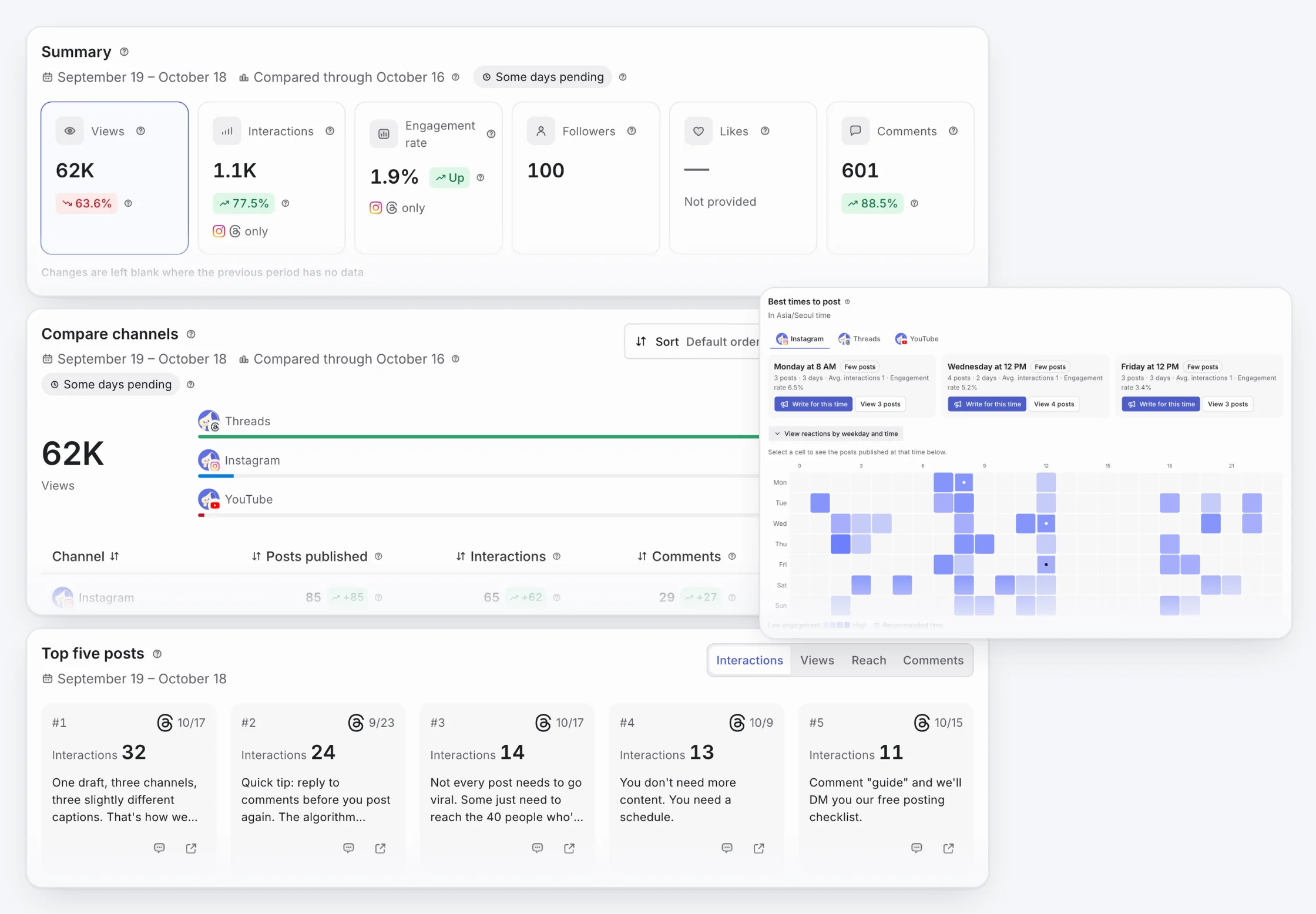Viewport: 1316px width, 914px height.
Task: Click the help icon next to Compare channels
Action: tap(191, 334)
